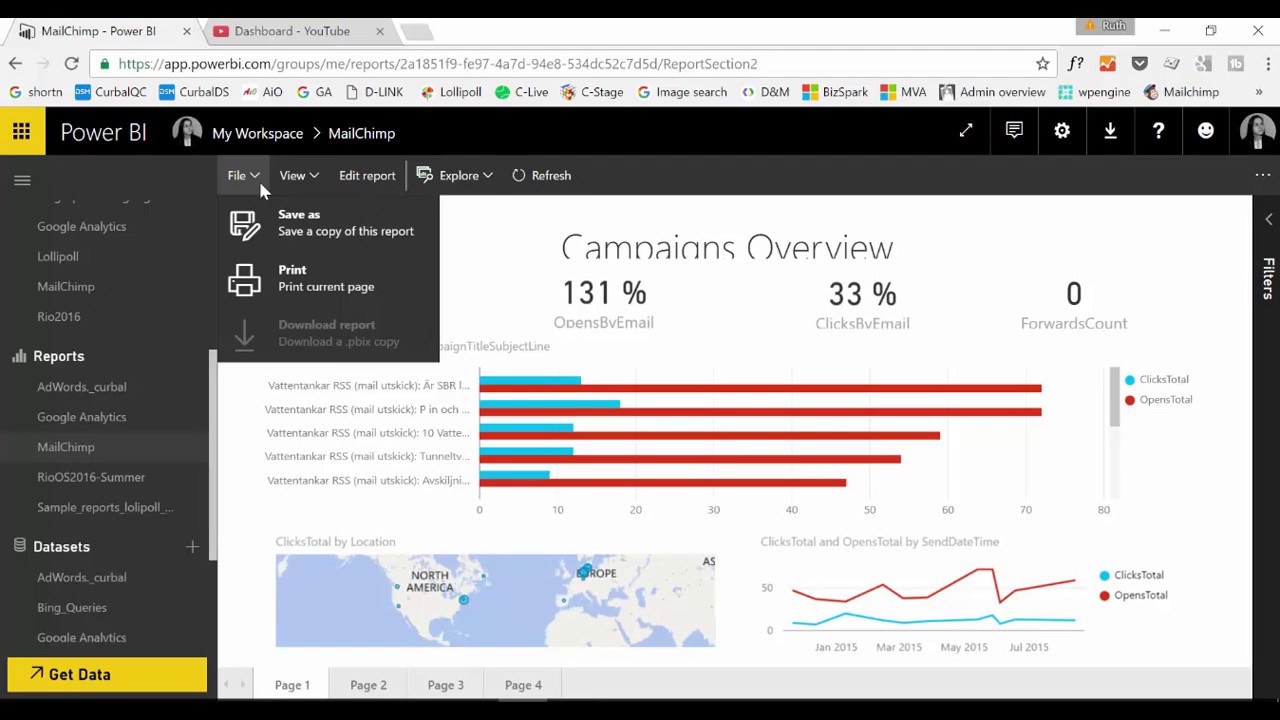Viewport: 1280px width, 720px height.
Task: Open Bing_Queries dataset
Action: pyautogui.click(x=72, y=607)
